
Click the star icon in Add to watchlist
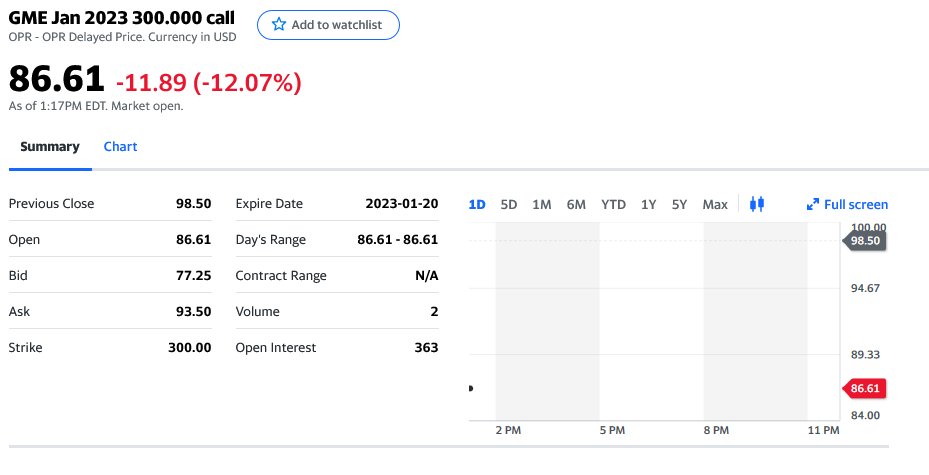point(278,24)
